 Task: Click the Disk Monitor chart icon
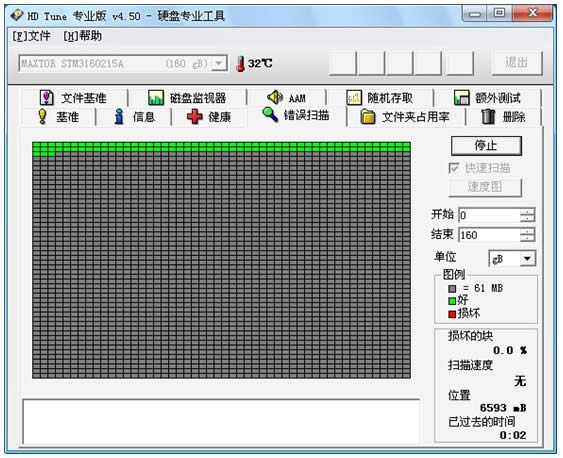pos(156,98)
